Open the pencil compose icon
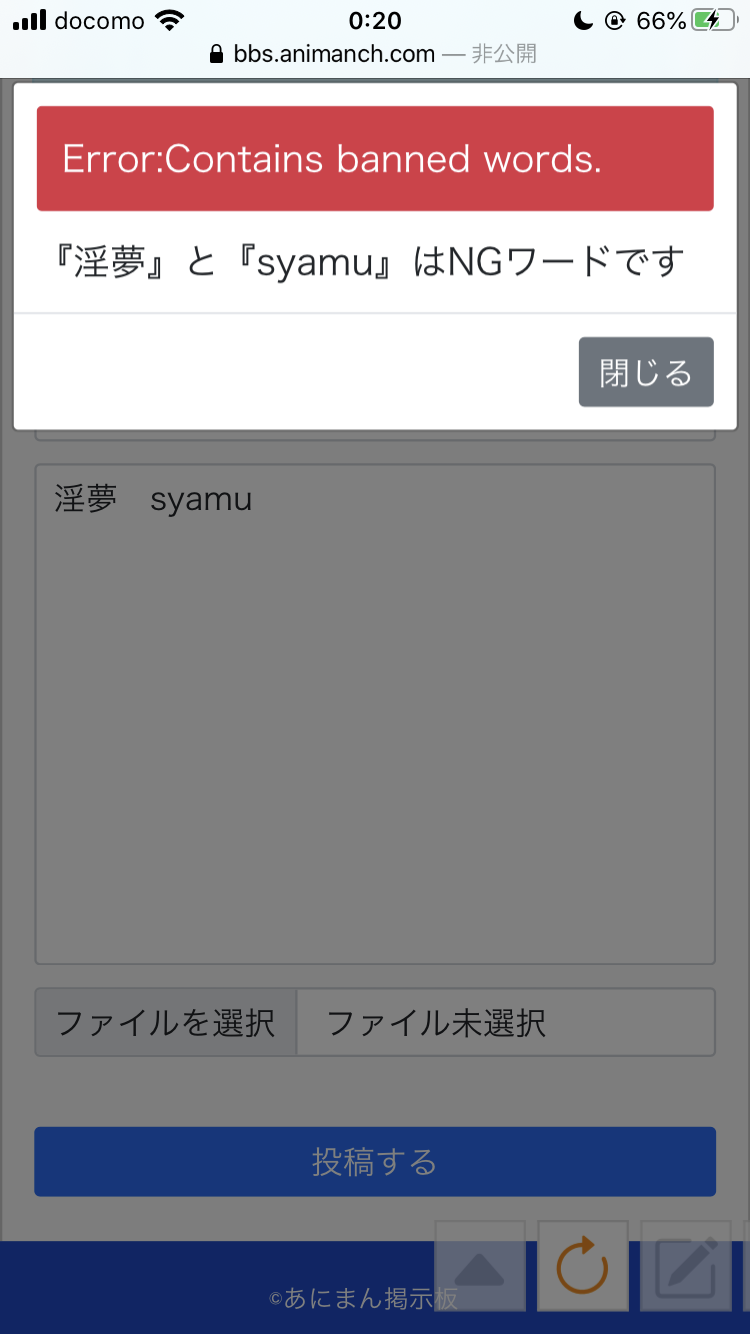This screenshot has height=1334, width=750. (686, 1266)
